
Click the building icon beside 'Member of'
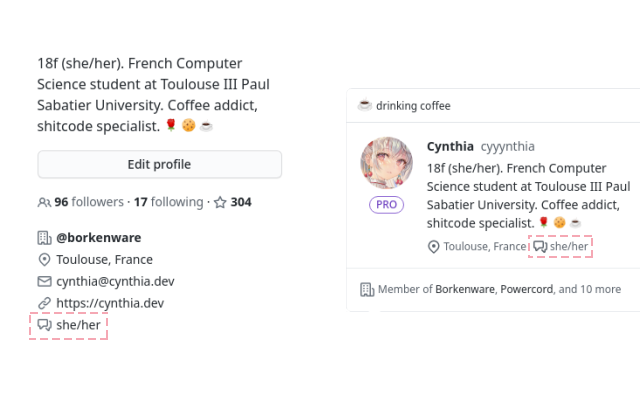(367, 290)
